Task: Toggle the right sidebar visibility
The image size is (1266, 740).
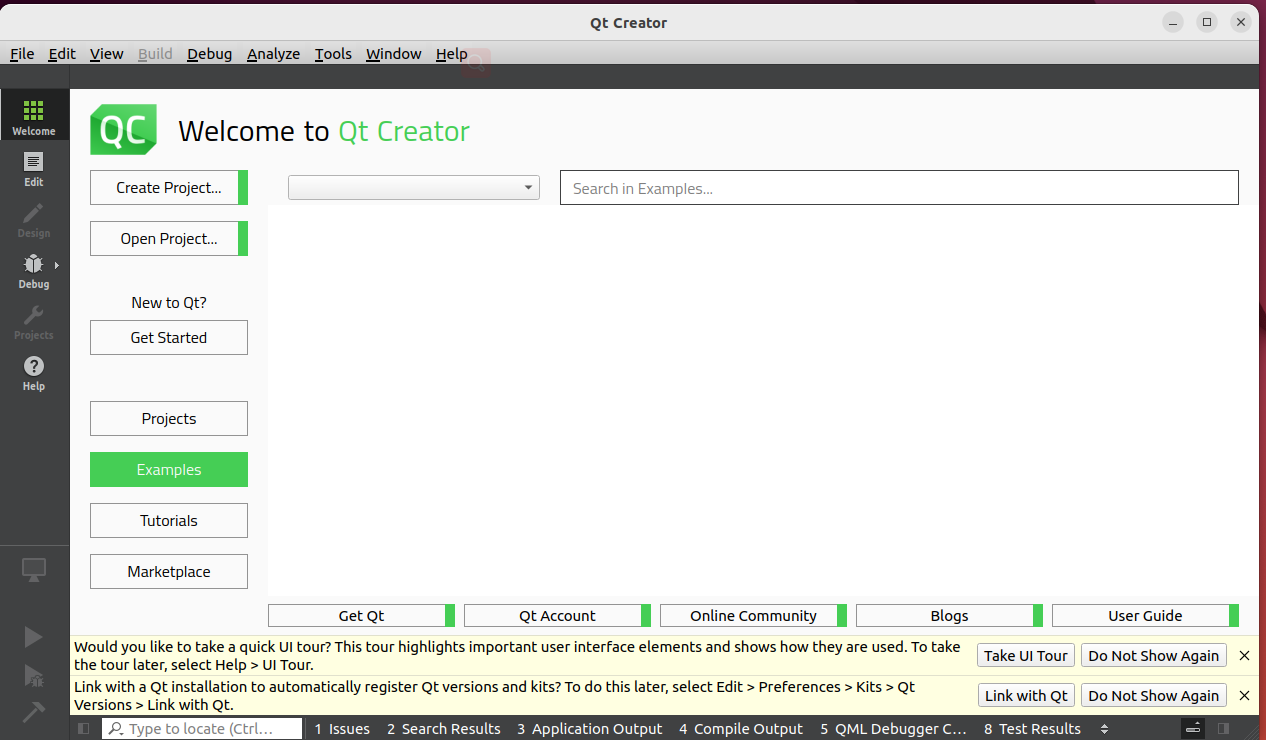Action: 1223,729
